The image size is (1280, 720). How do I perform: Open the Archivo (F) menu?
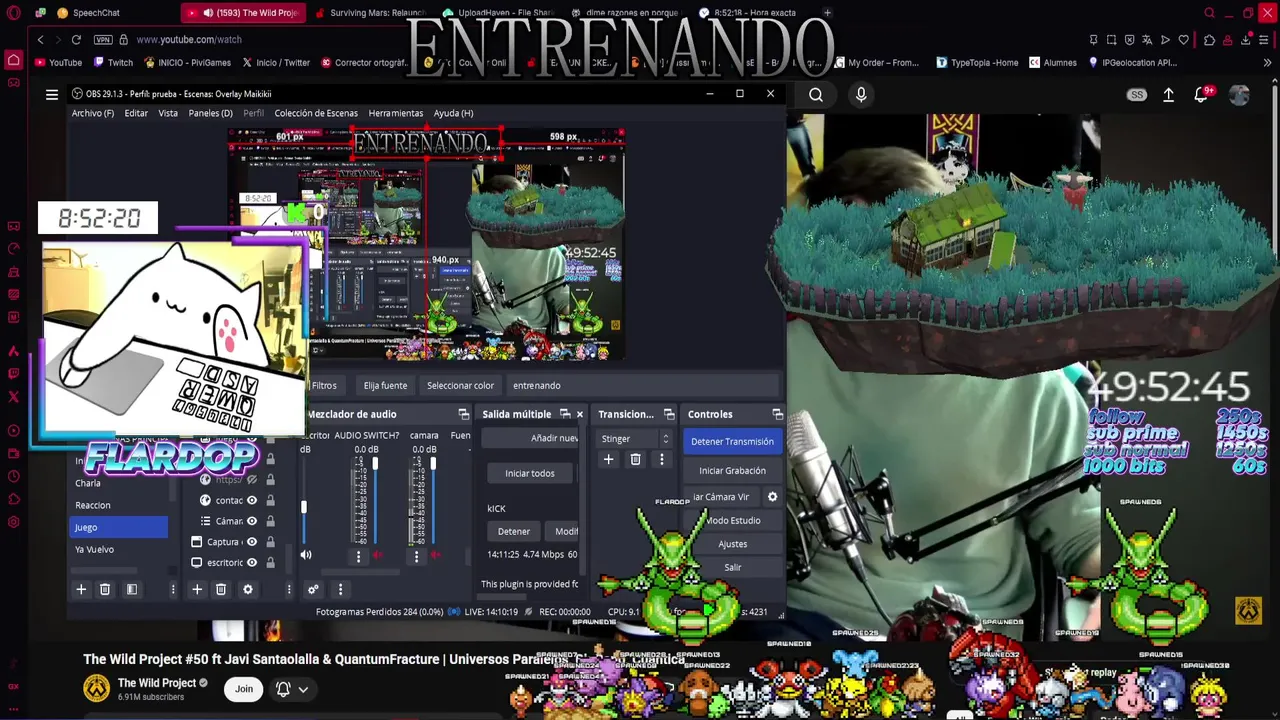92,113
